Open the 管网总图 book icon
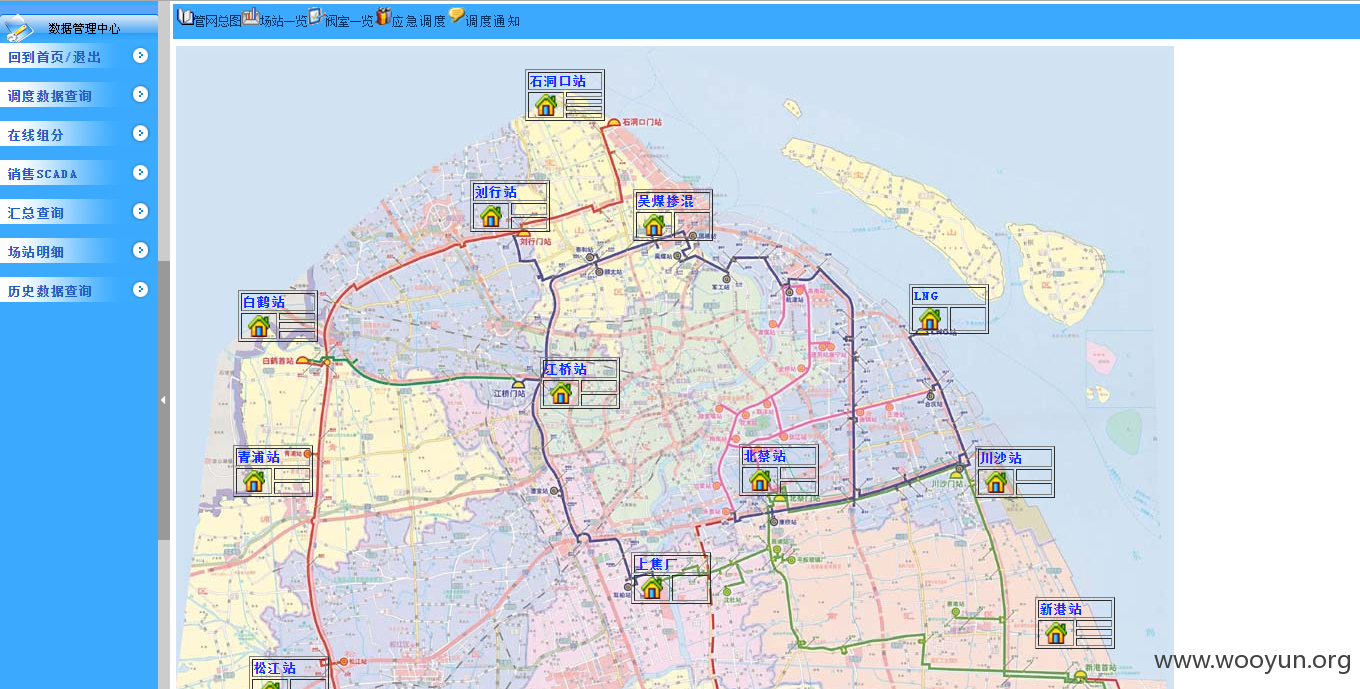Screen dimensions: 1360x689 185,17
